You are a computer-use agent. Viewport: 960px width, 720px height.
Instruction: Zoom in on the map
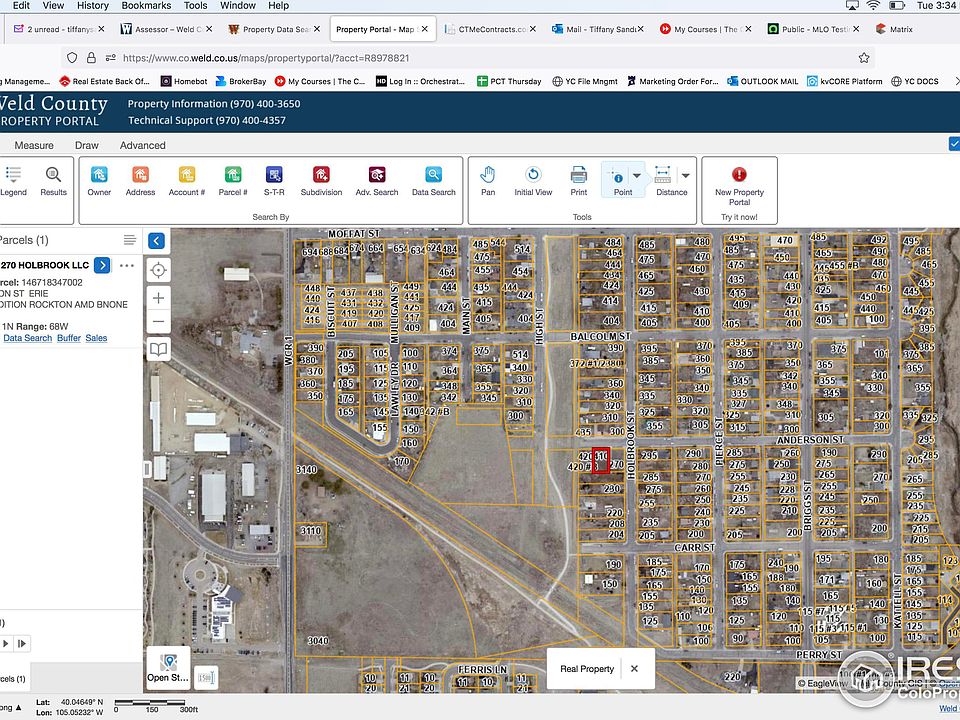[x=158, y=297]
